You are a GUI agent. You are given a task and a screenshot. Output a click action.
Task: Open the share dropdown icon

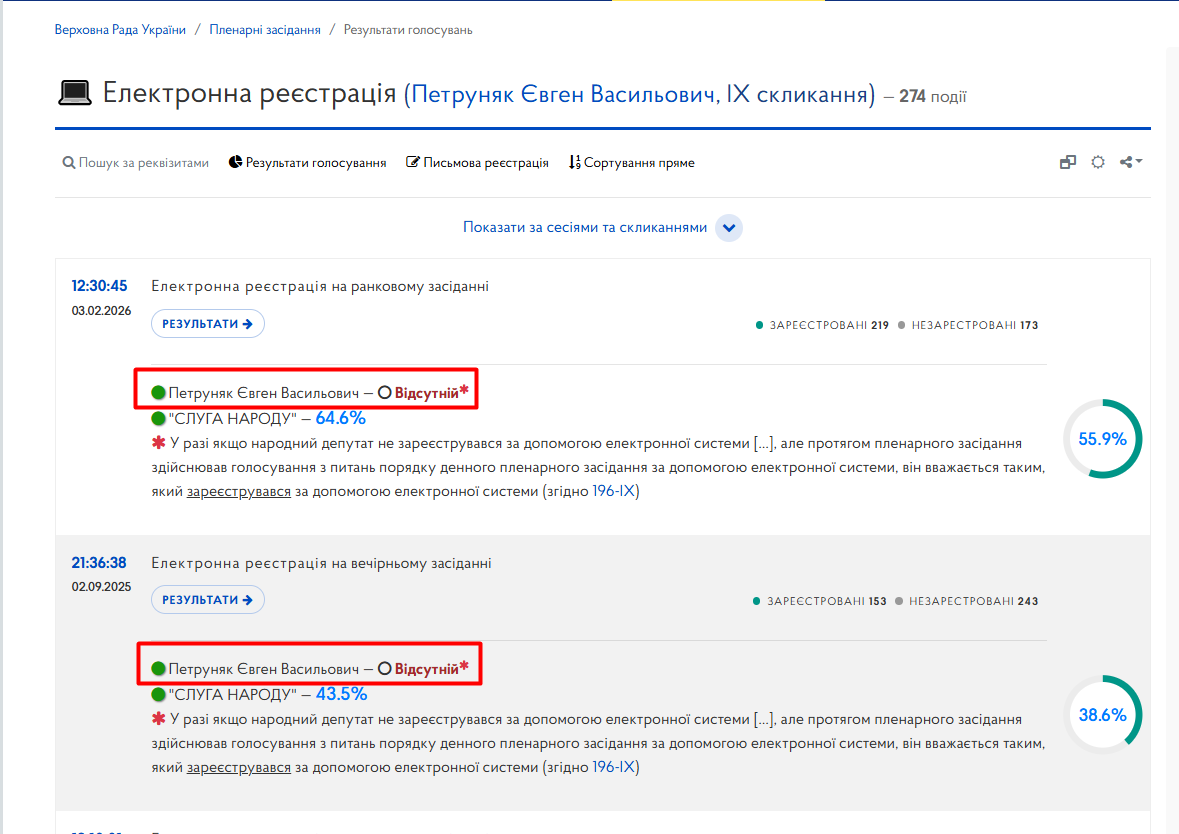[x=1131, y=162]
